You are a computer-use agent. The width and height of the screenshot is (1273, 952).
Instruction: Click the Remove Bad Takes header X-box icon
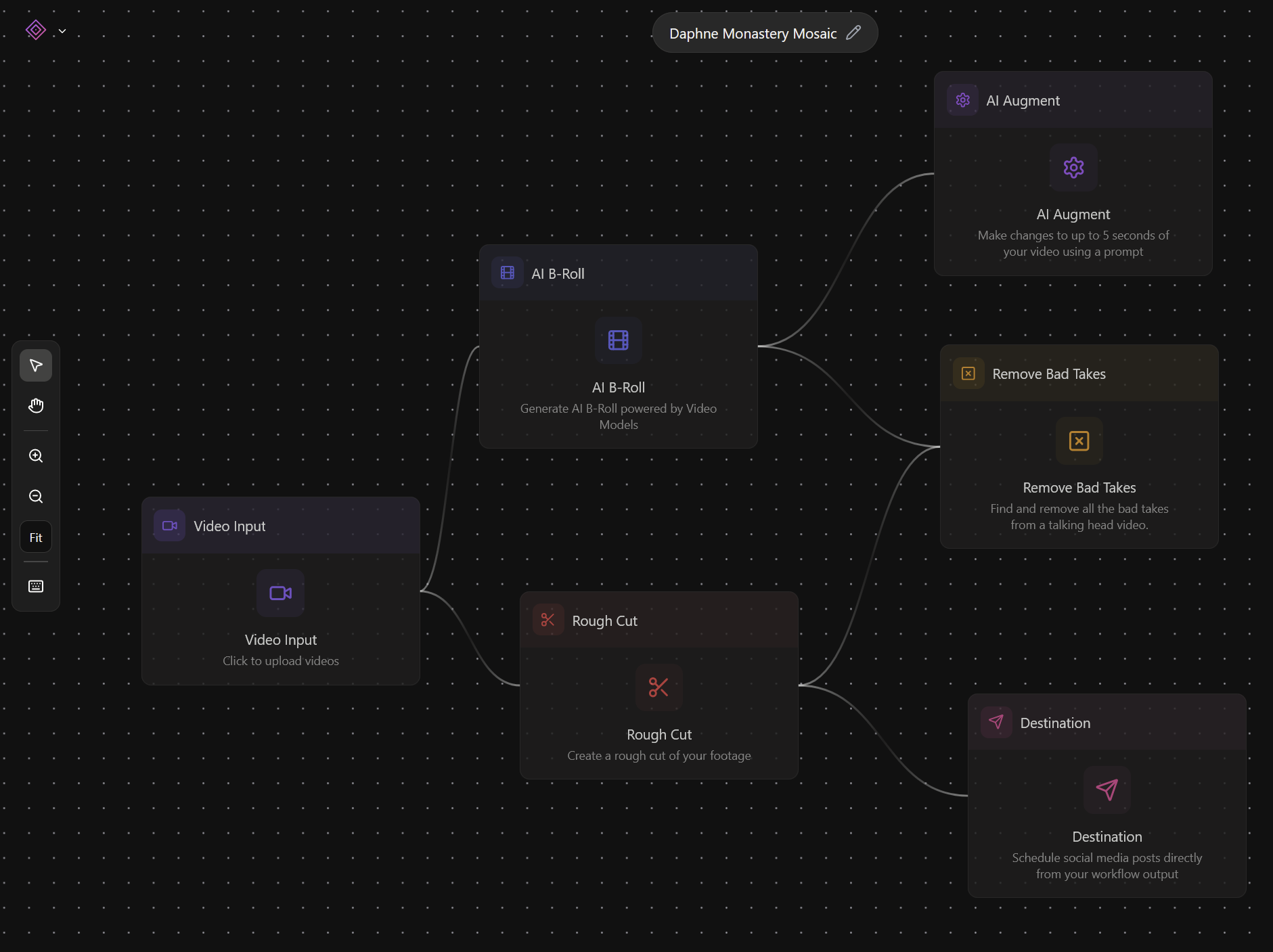(x=968, y=373)
